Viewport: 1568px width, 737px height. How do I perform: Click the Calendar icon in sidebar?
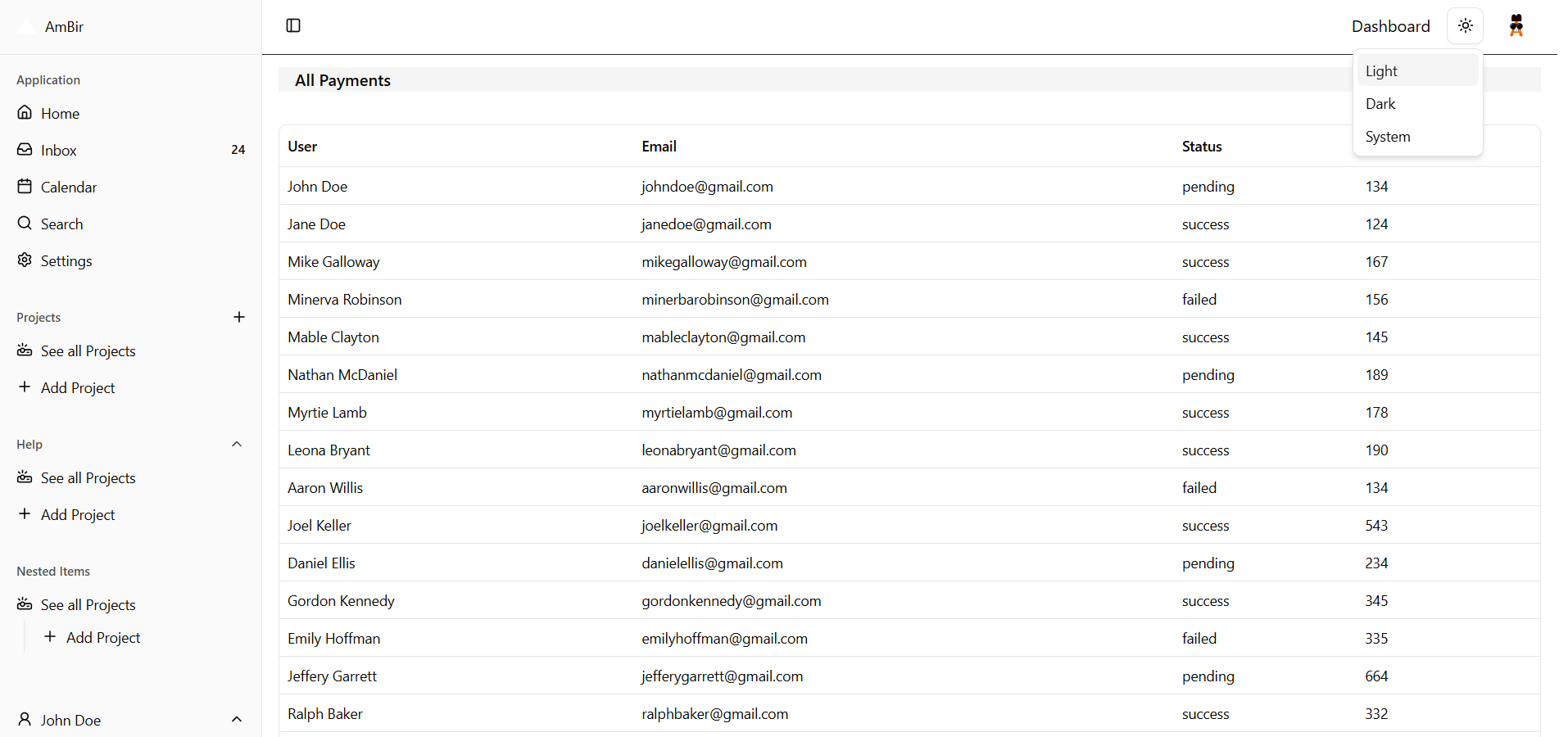(25, 186)
